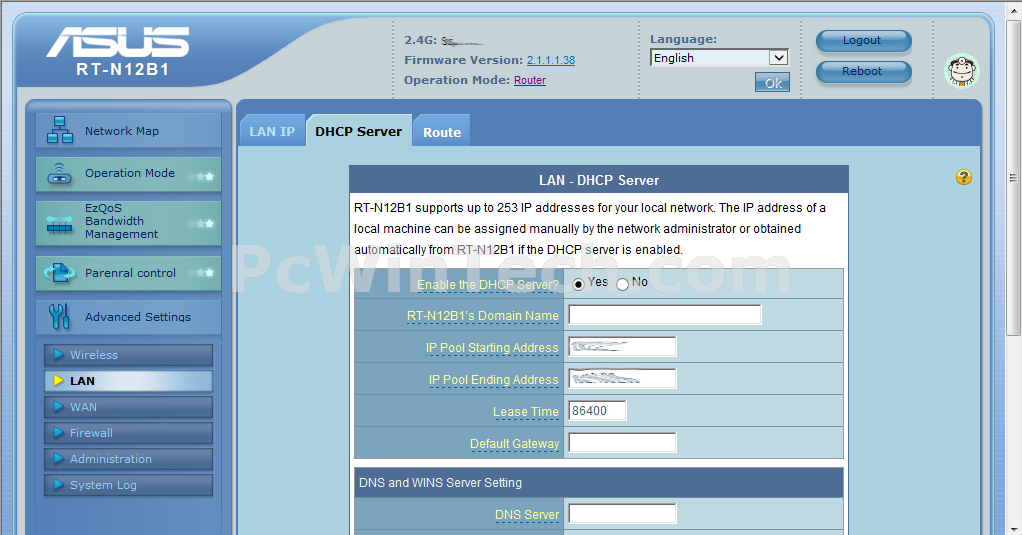Click RT-N12B1's Domain Name label link
The width and height of the screenshot is (1022, 535).
click(x=482, y=316)
